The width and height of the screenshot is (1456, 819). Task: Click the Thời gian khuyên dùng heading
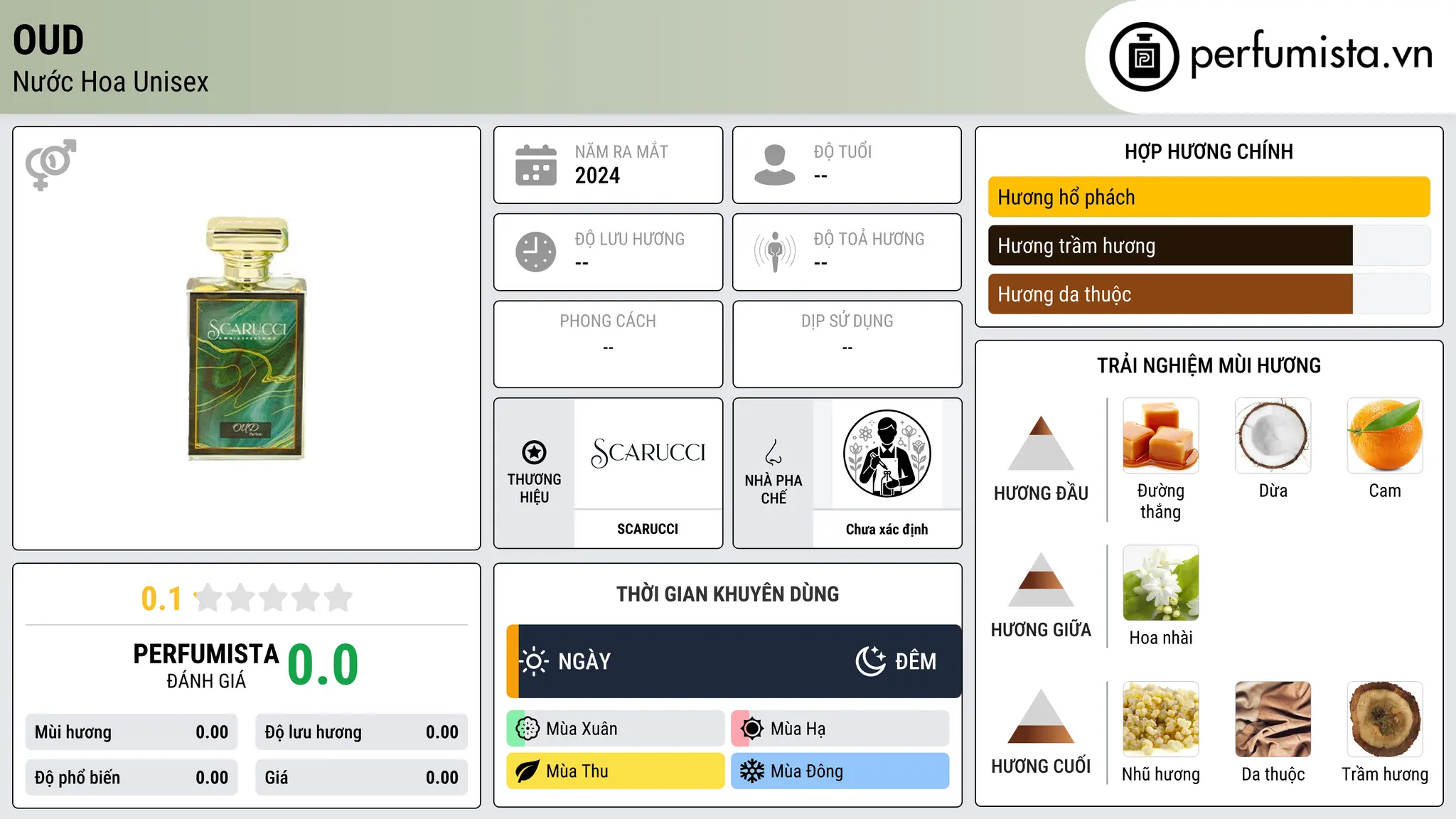727,594
